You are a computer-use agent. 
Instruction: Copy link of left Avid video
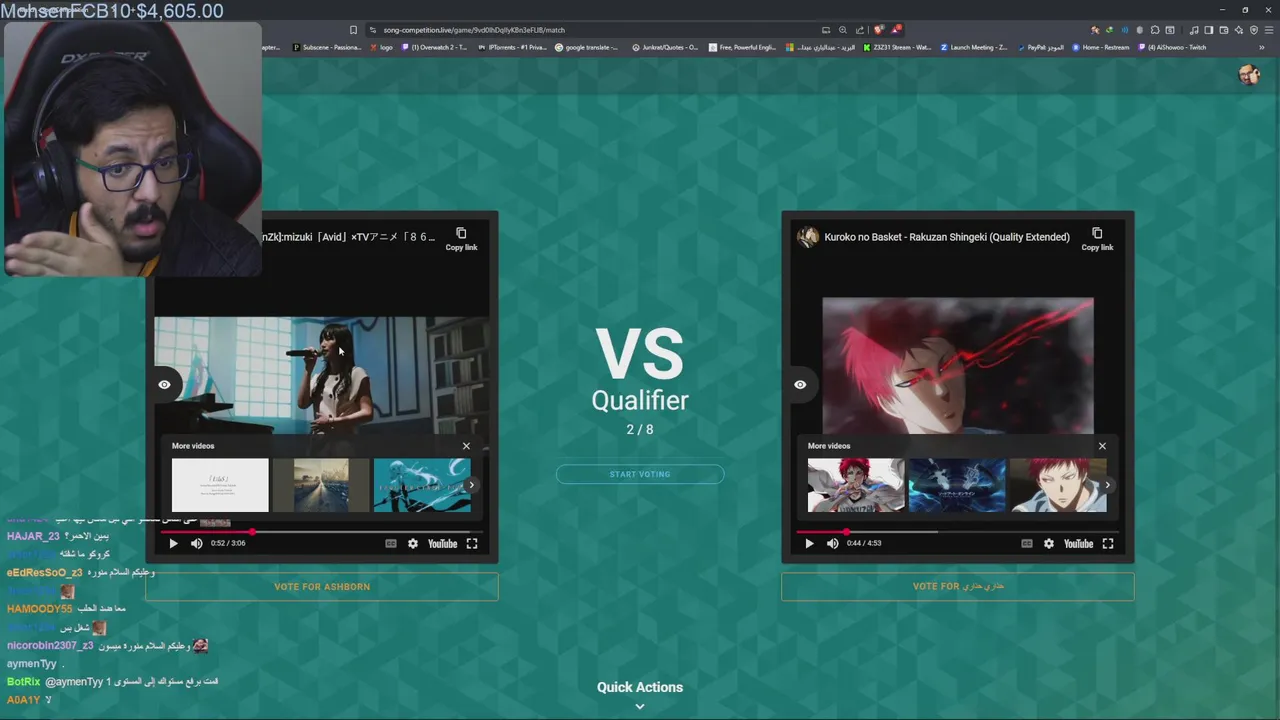tap(461, 239)
